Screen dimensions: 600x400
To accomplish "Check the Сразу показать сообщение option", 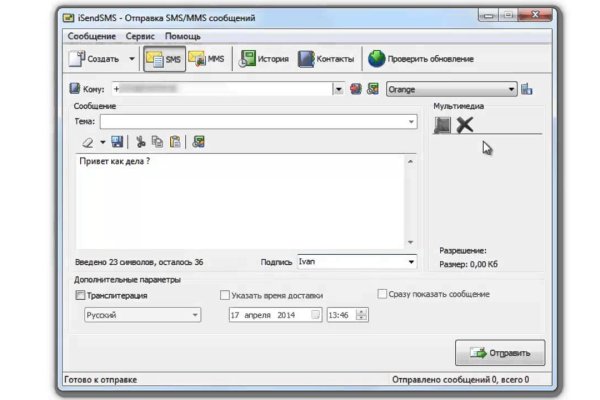I will coord(383,294).
